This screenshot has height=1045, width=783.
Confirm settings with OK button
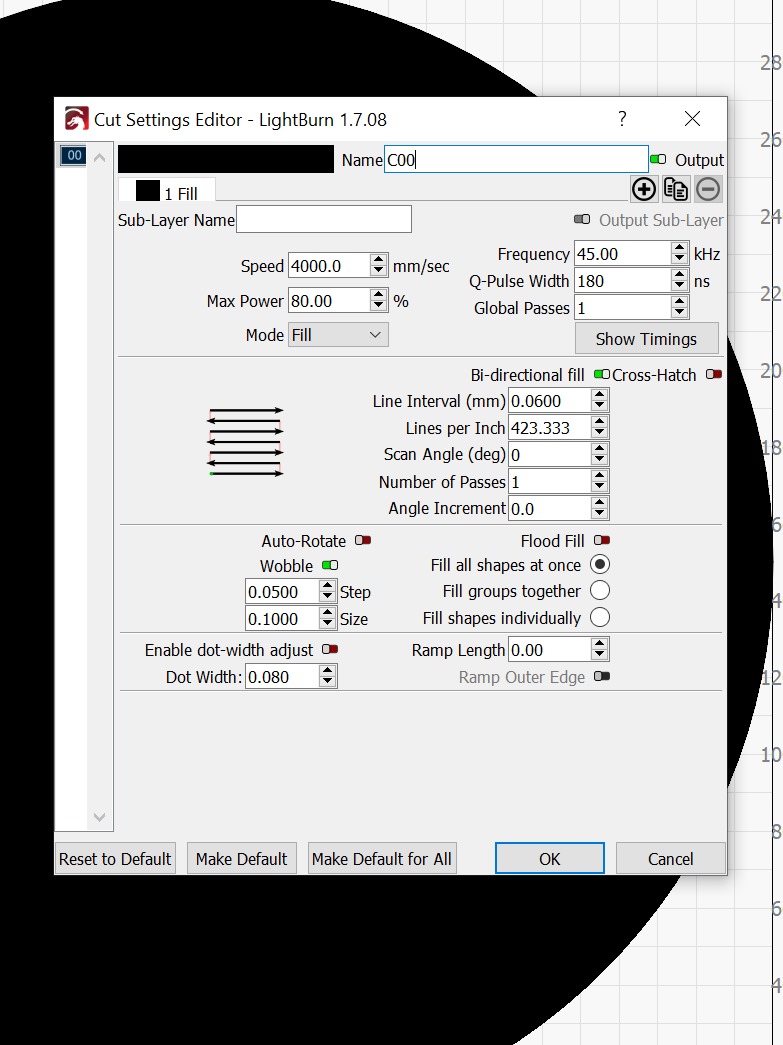(x=550, y=858)
